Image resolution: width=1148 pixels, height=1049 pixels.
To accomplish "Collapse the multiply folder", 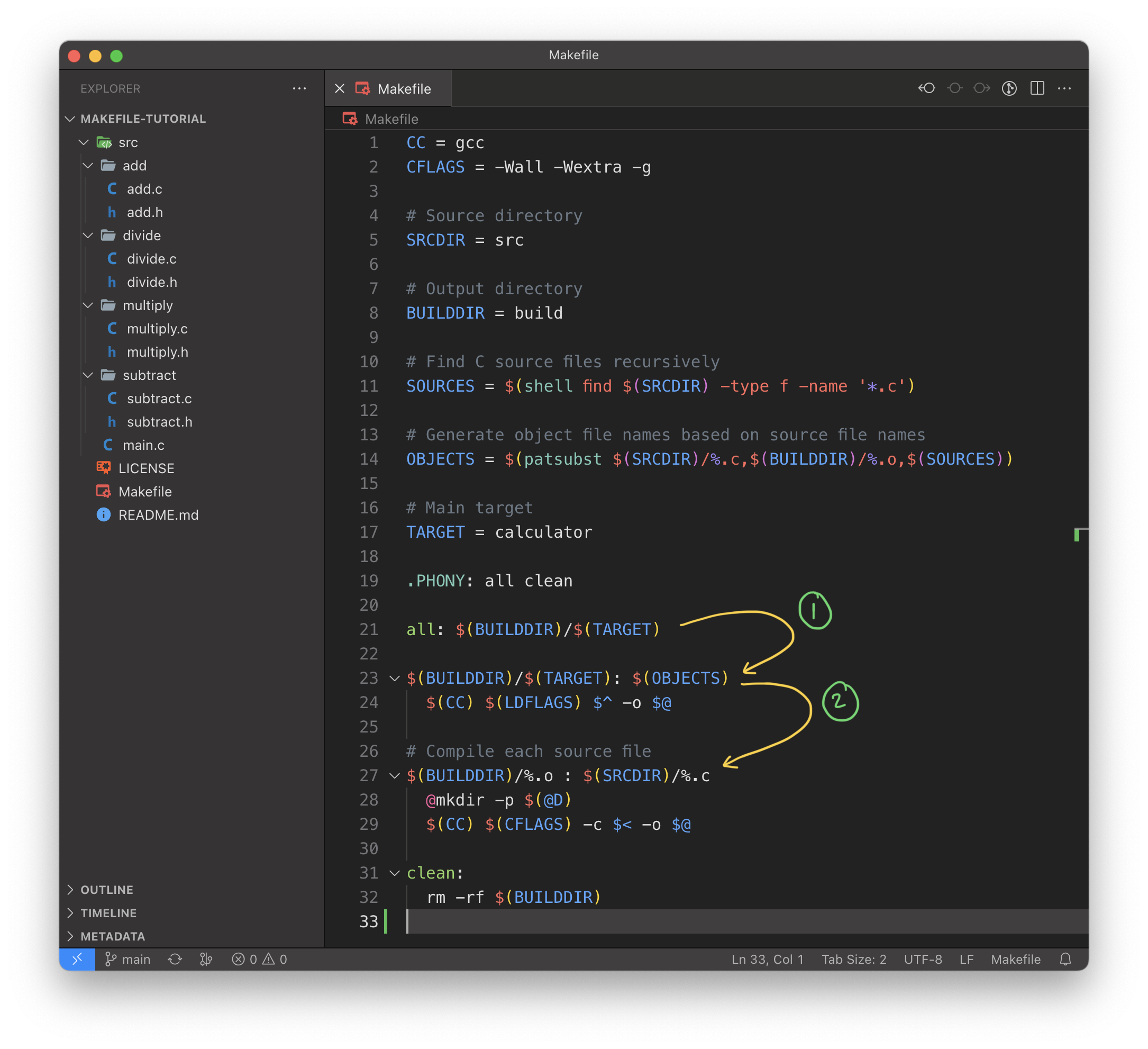I will [88, 305].
